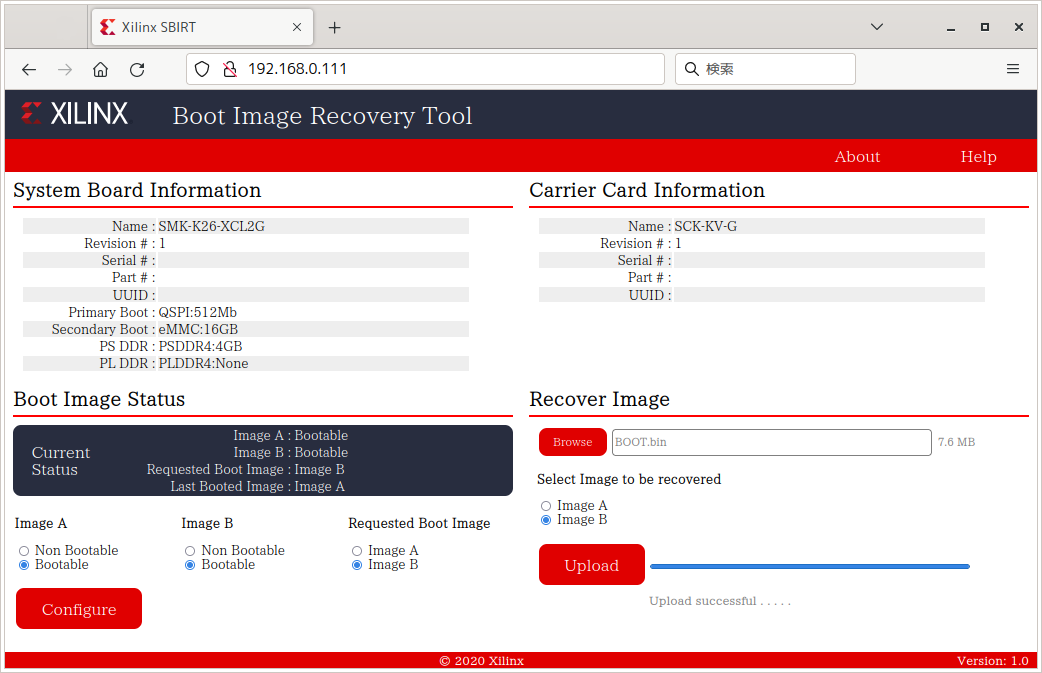
Task: Select Image A as Requested Boot Image
Action: point(357,551)
